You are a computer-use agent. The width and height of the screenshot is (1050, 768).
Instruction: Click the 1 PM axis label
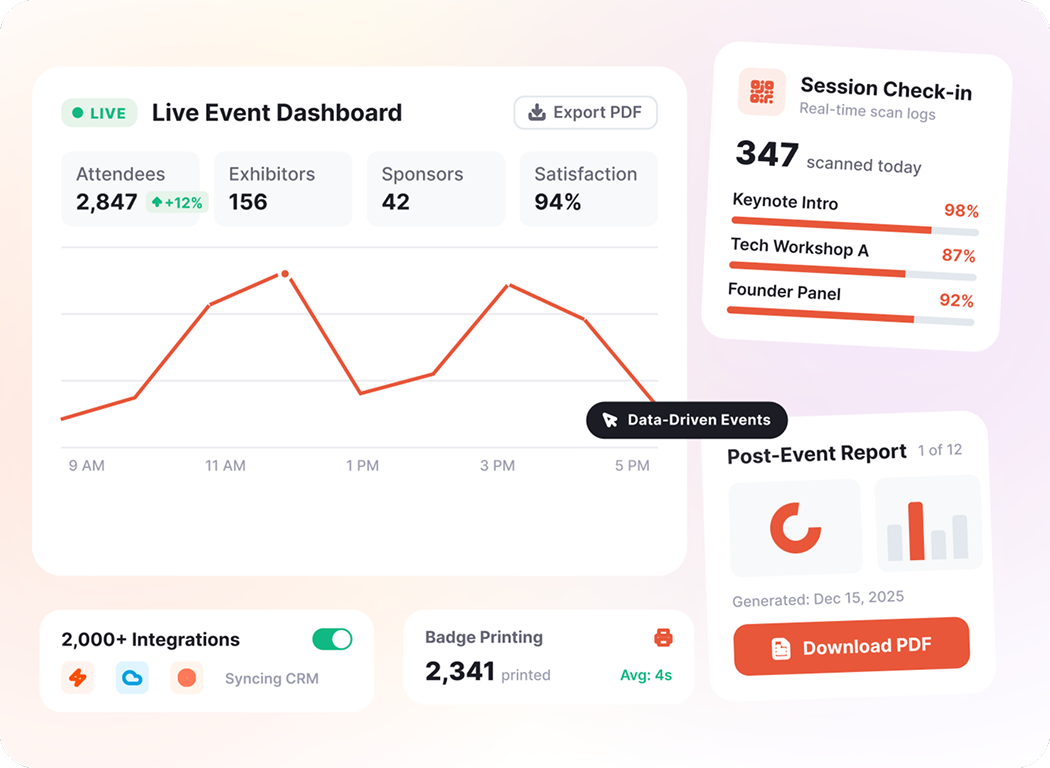[x=362, y=465]
